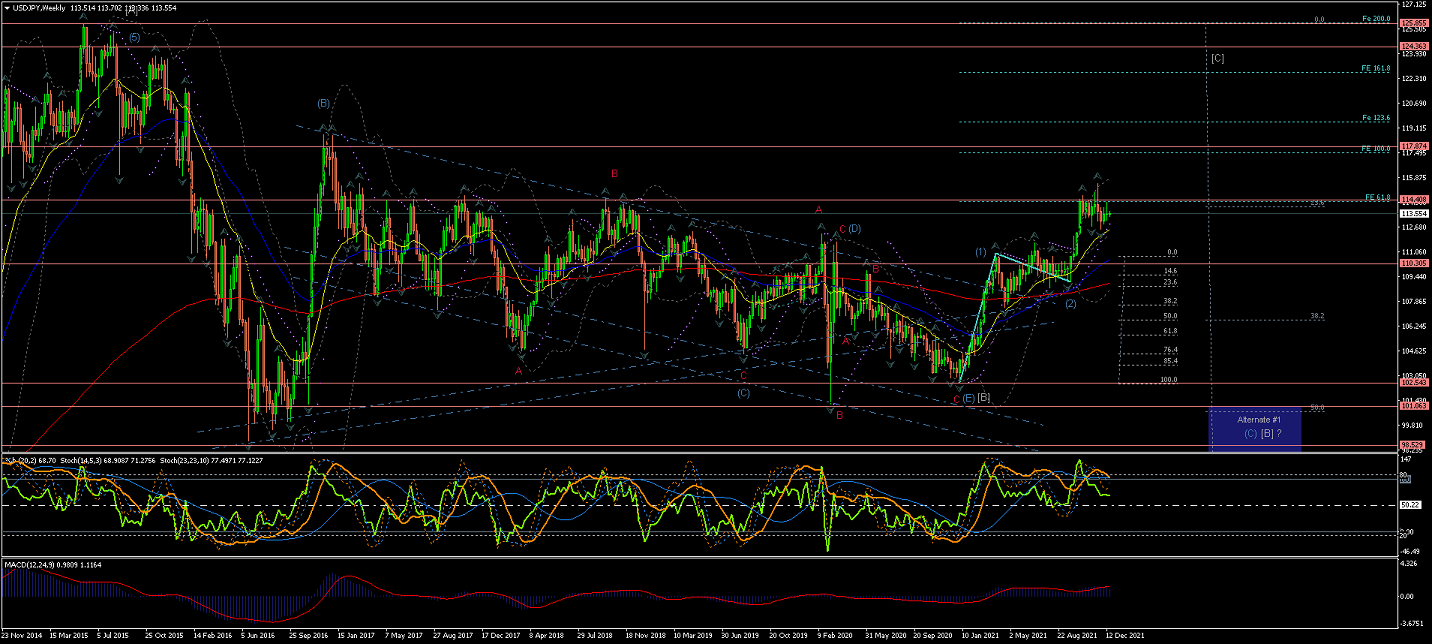The width and height of the screenshot is (1432, 644).
Task: Click the FE 100.0 Fibonacci expansion label
Action: (x=1377, y=149)
